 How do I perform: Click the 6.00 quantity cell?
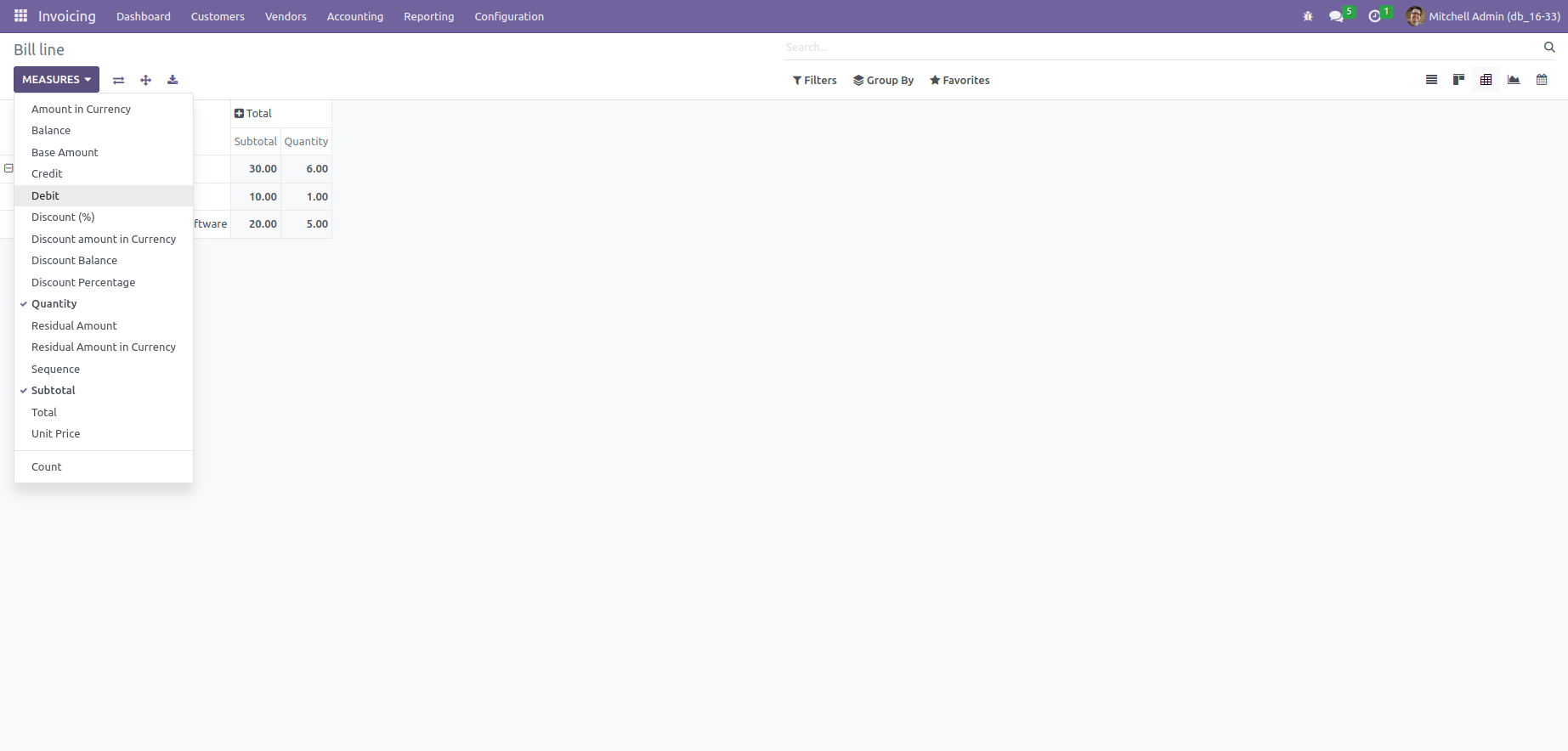point(306,169)
